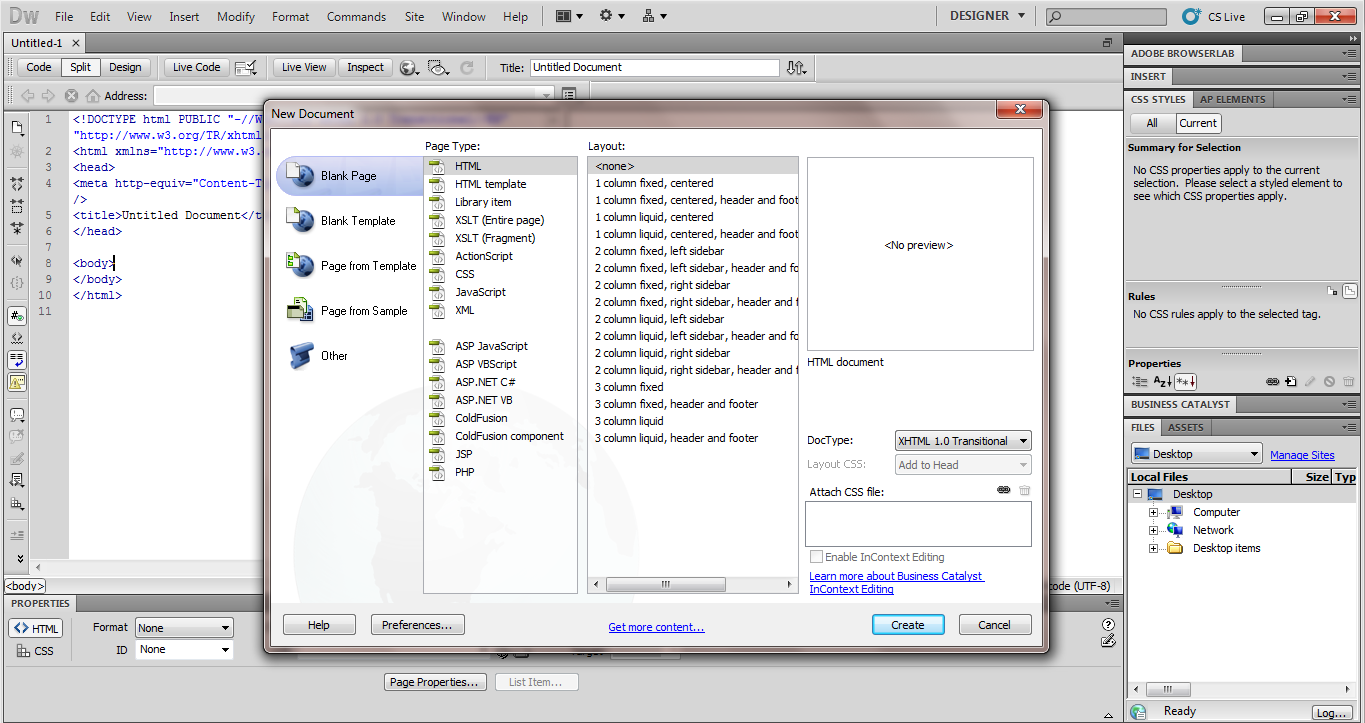Click the Indent Code icon
This screenshot has width=1365, height=723.
17,536
